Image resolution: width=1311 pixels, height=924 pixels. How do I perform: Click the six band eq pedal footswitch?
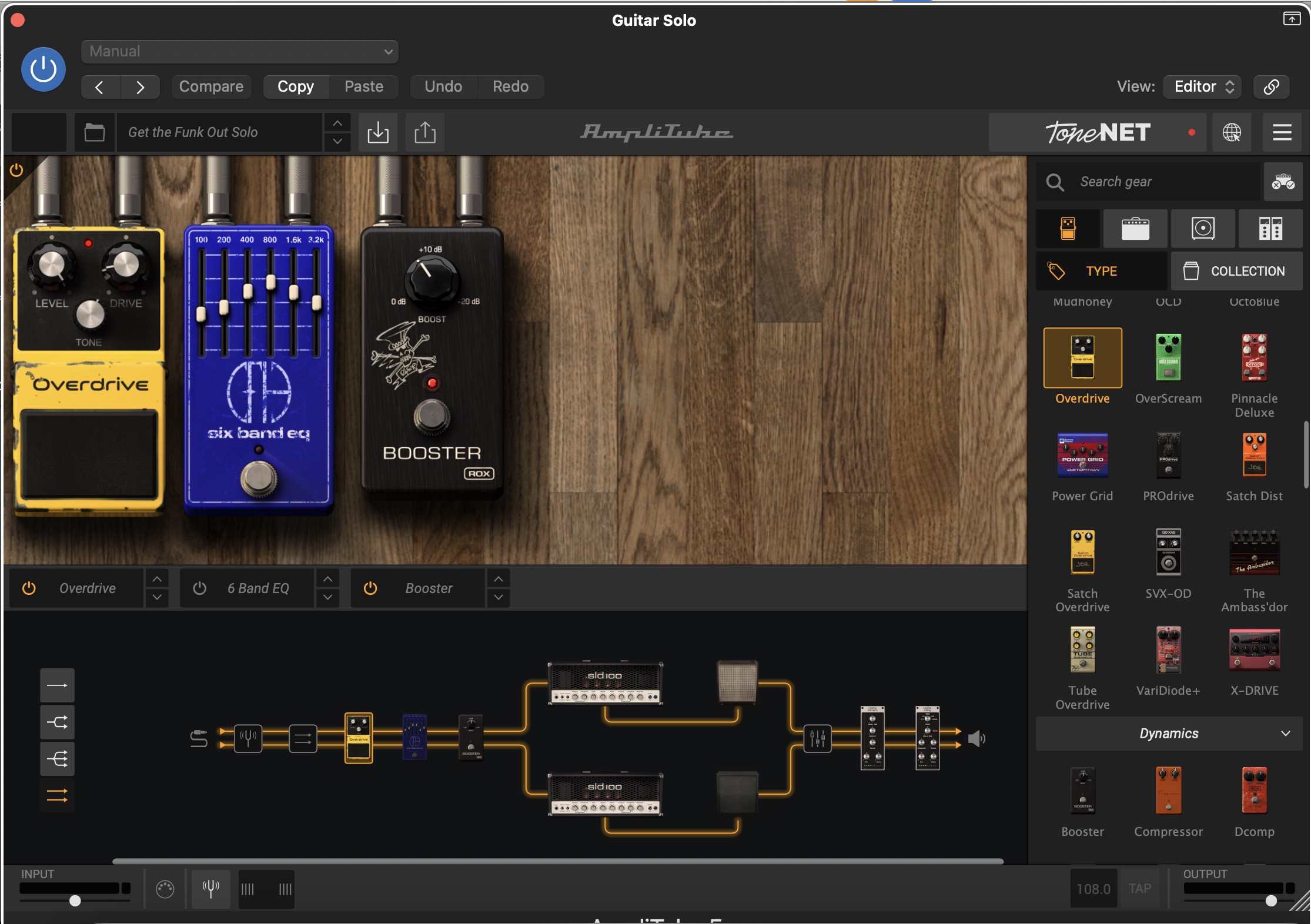(x=258, y=478)
